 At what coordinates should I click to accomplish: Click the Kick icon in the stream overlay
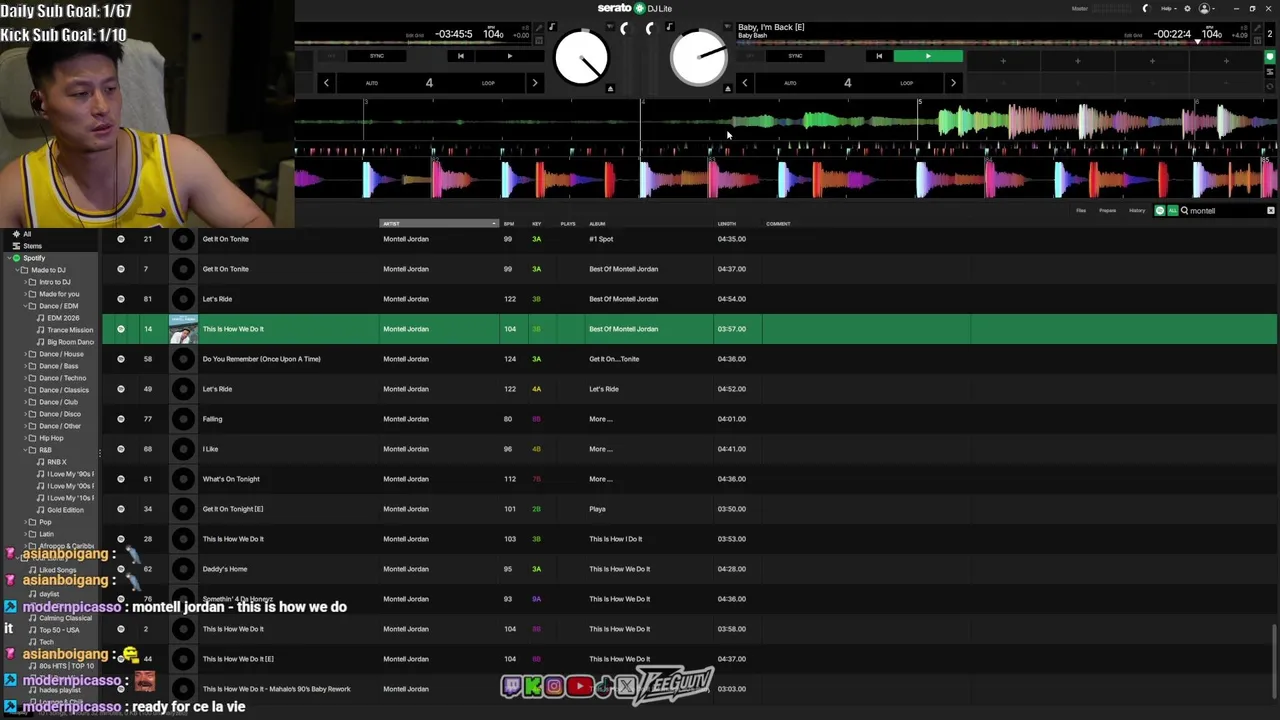(532, 686)
